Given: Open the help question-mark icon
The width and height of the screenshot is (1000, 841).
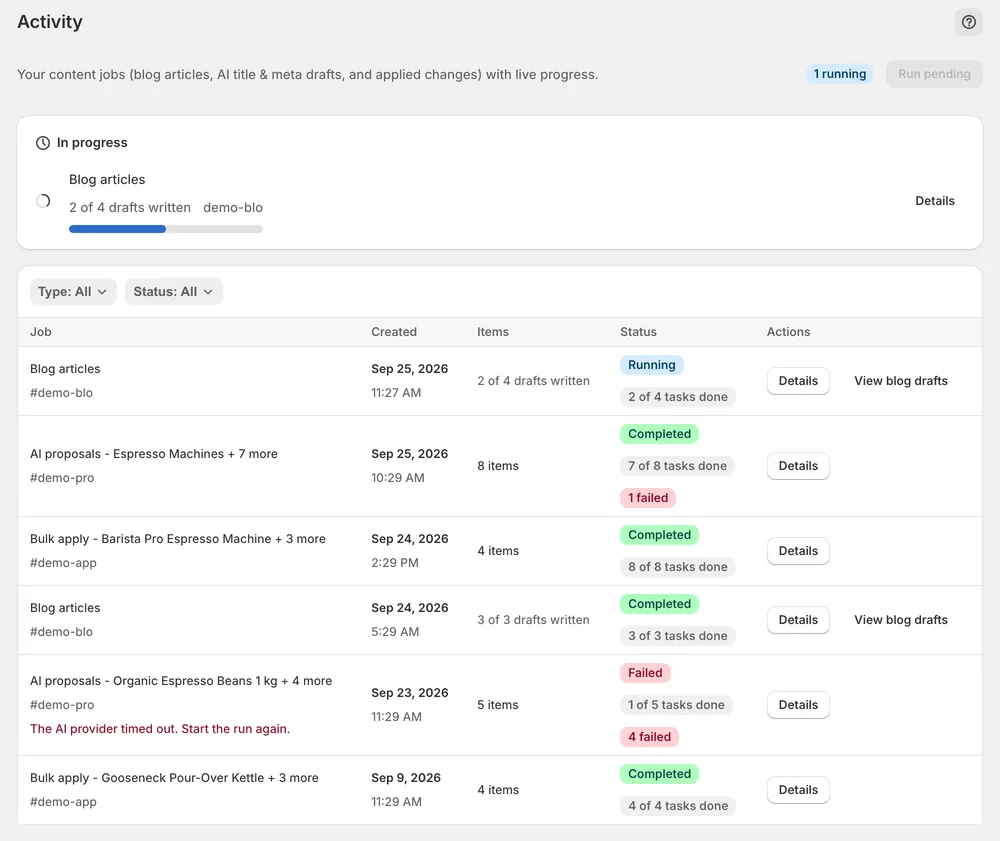Looking at the screenshot, I should tap(968, 22).
